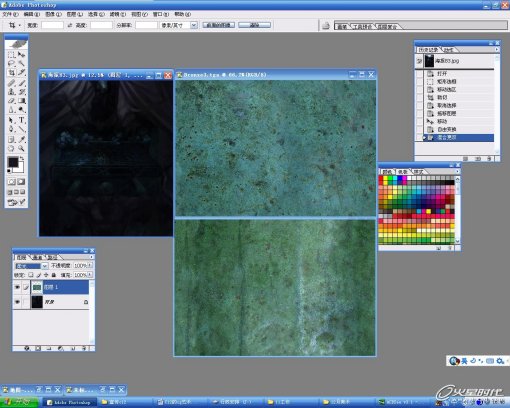
Task: Select the Gradient tool
Action: point(22,101)
